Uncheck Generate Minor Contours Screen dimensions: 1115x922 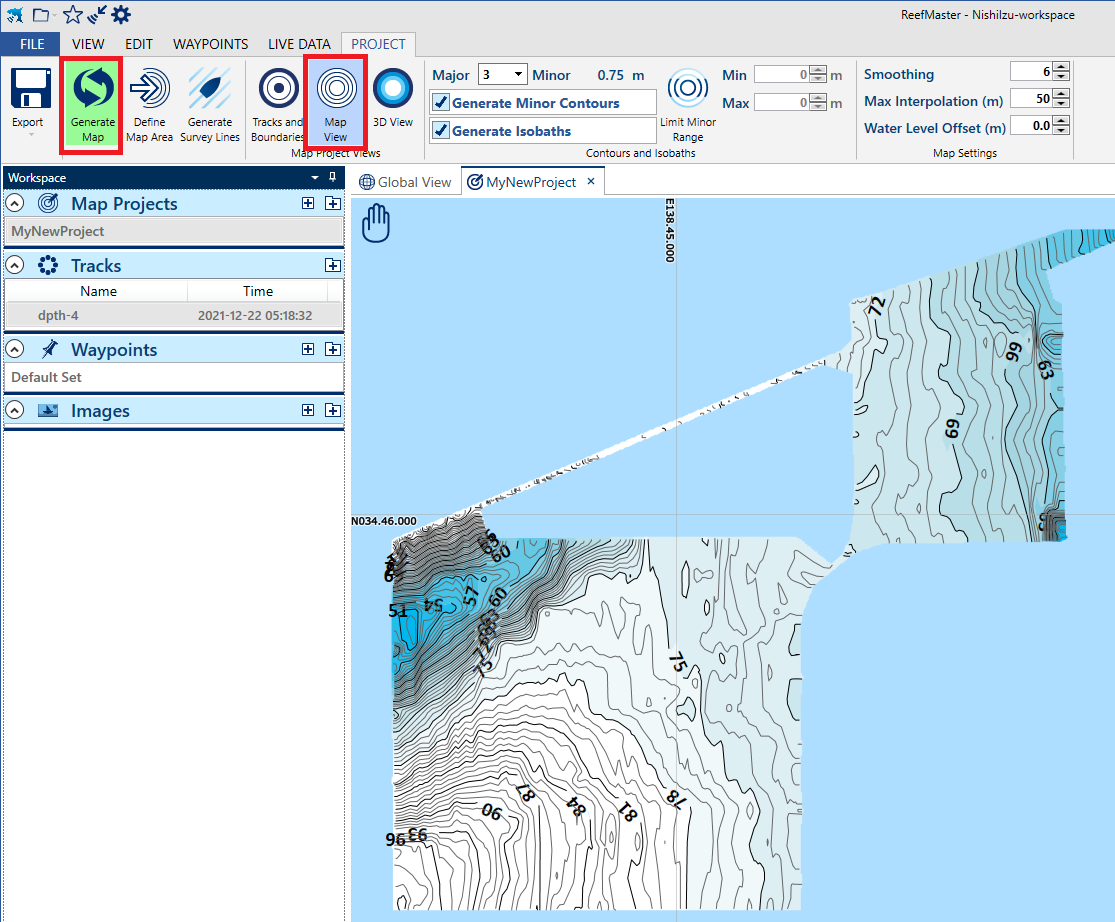pos(441,103)
